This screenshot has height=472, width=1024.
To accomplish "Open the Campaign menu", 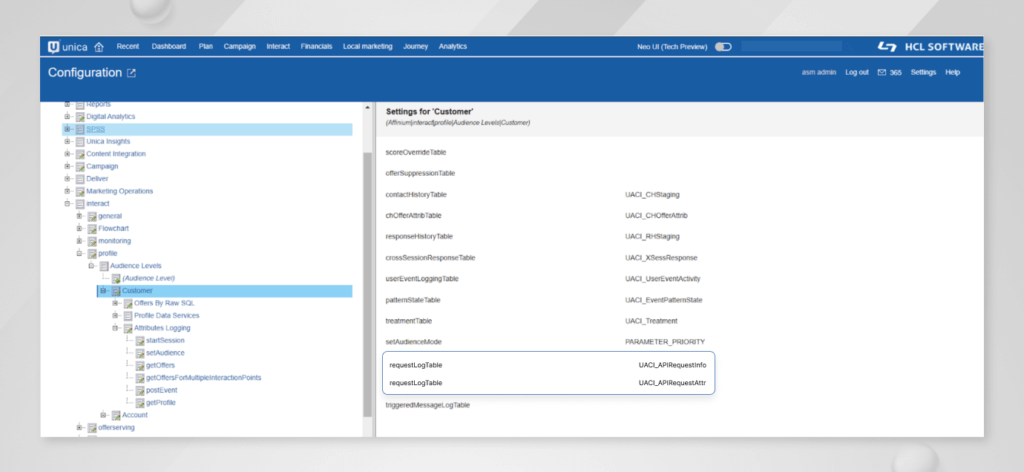I will (239, 46).
